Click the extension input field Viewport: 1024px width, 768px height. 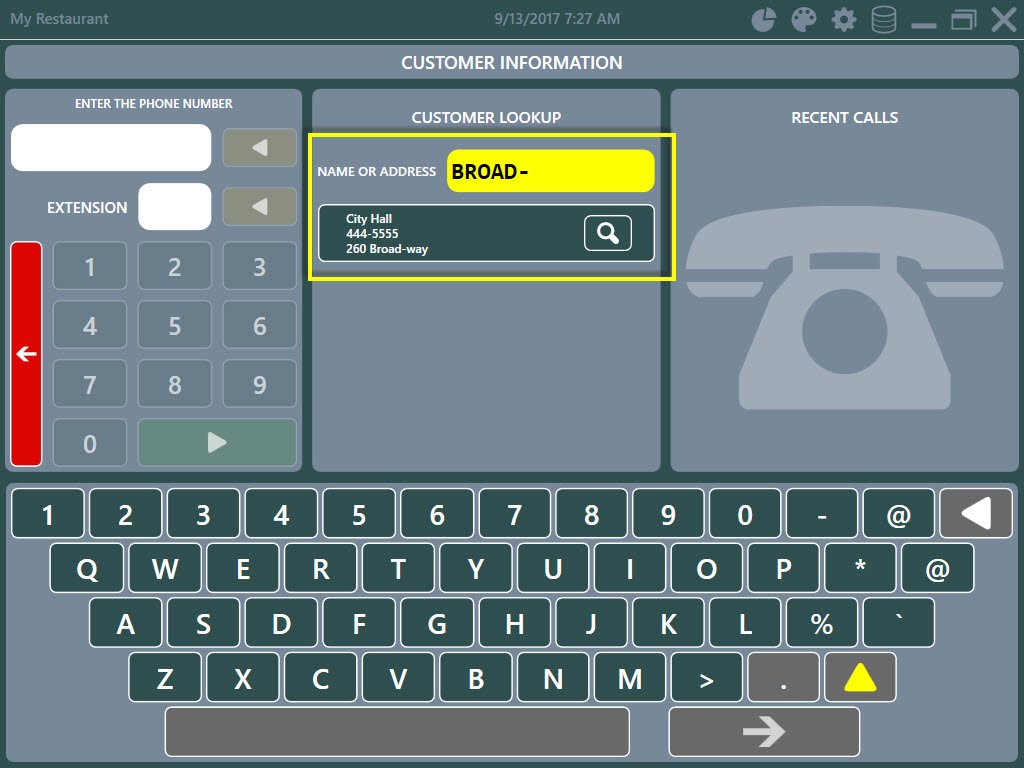175,207
